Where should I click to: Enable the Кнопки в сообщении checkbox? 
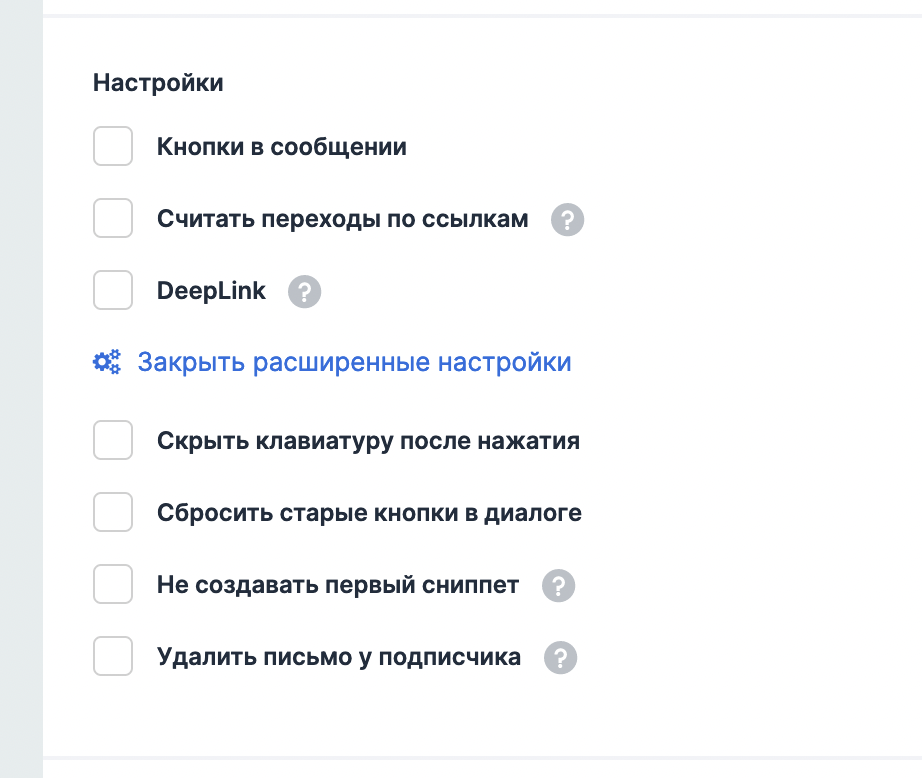(x=113, y=146)
